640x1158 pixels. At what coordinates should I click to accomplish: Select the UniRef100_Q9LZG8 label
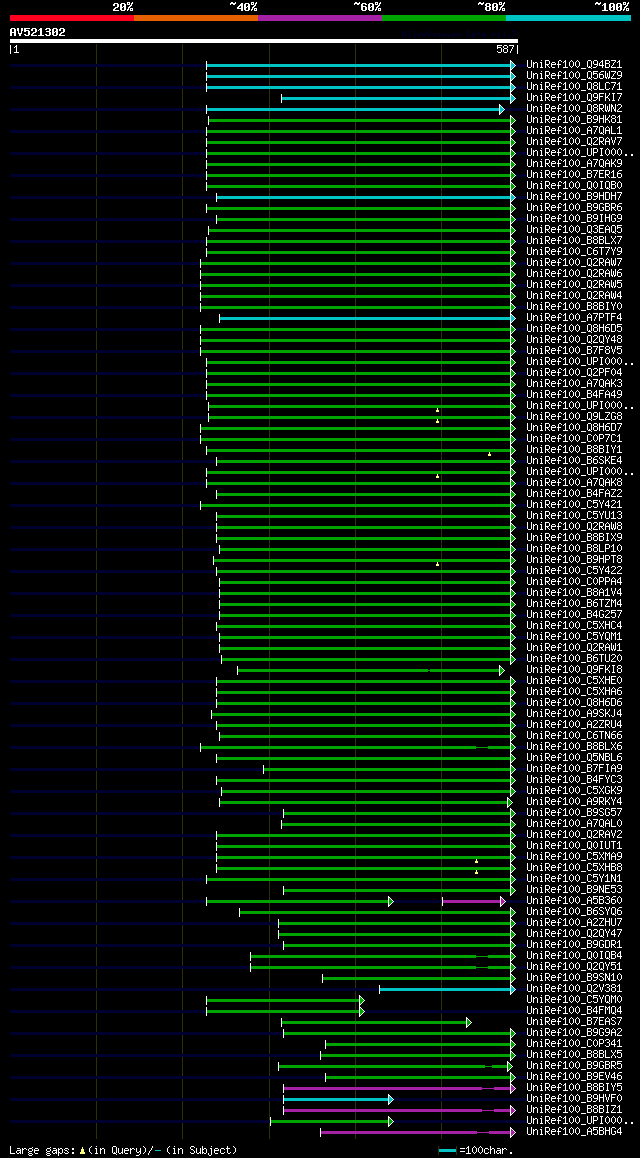[x=574, y=417]
